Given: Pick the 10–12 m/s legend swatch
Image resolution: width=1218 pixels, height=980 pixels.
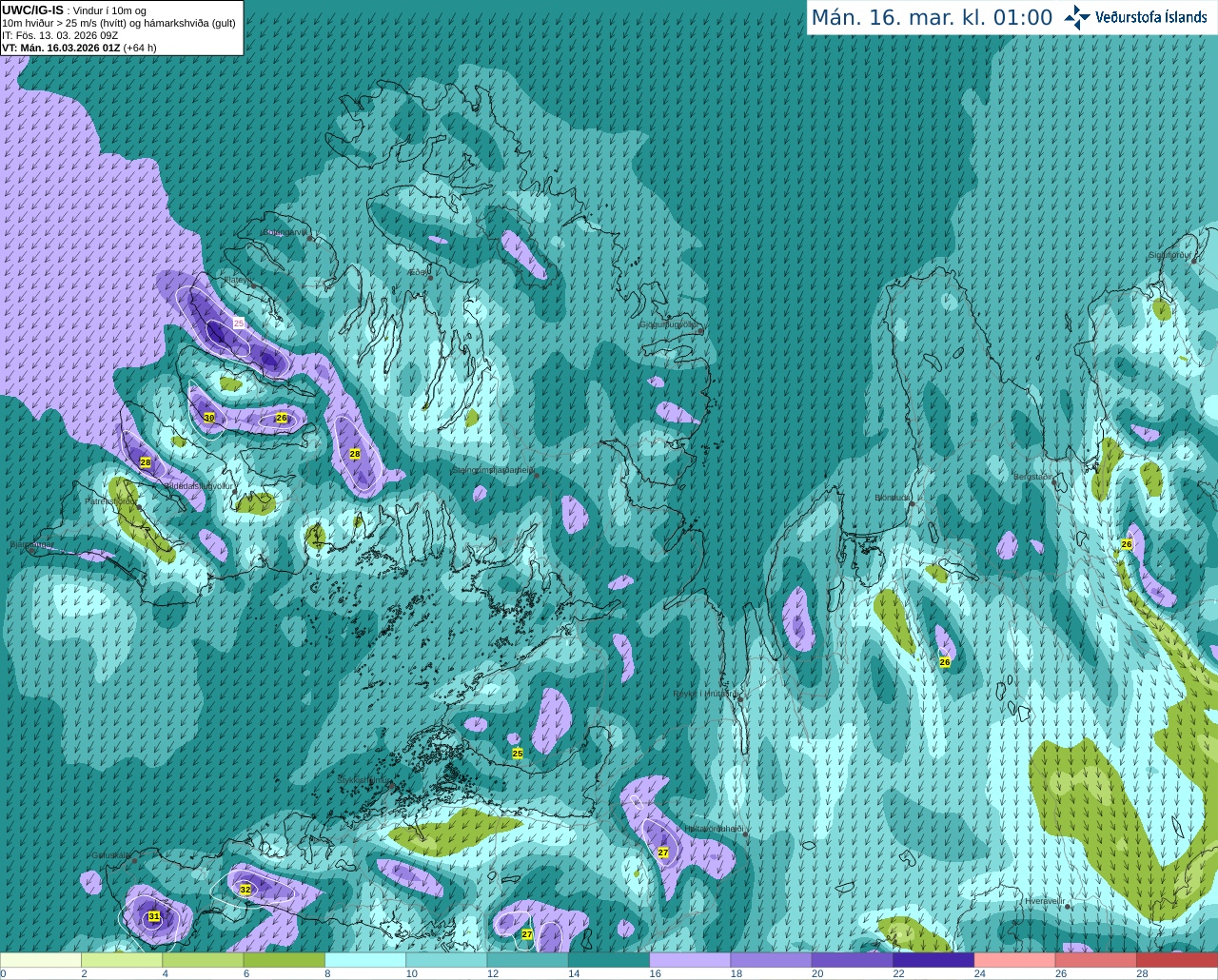Looking at the screenshot, I should [446, 960].
